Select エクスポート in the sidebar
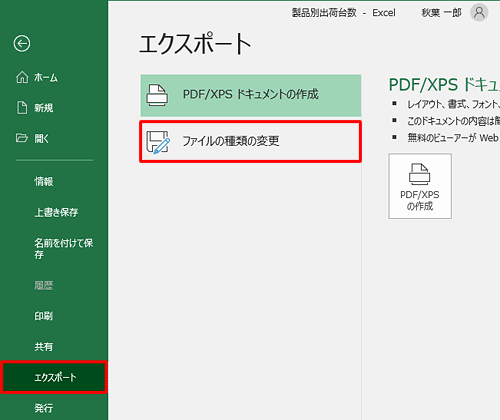This screenshot has height=420, width=500. point(54,377)
